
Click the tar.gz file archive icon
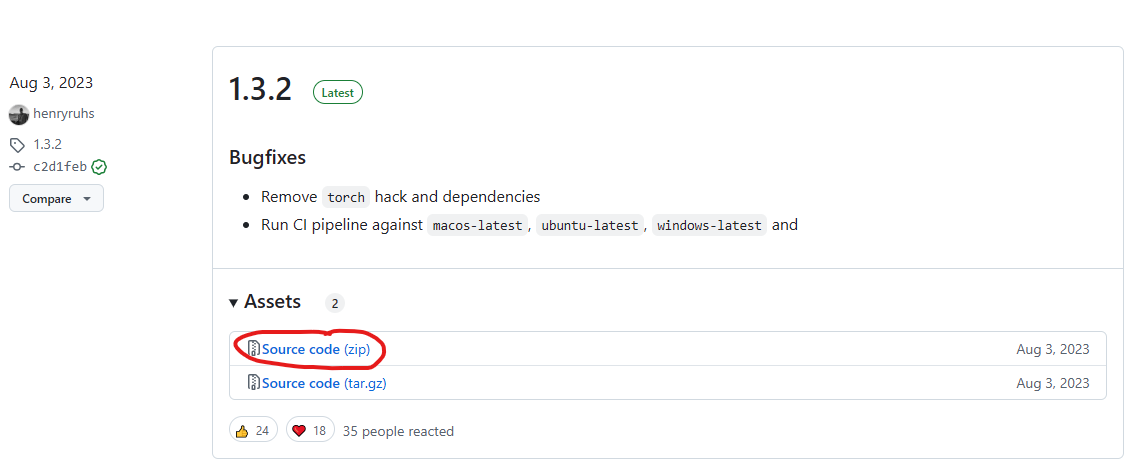[254, 383]
